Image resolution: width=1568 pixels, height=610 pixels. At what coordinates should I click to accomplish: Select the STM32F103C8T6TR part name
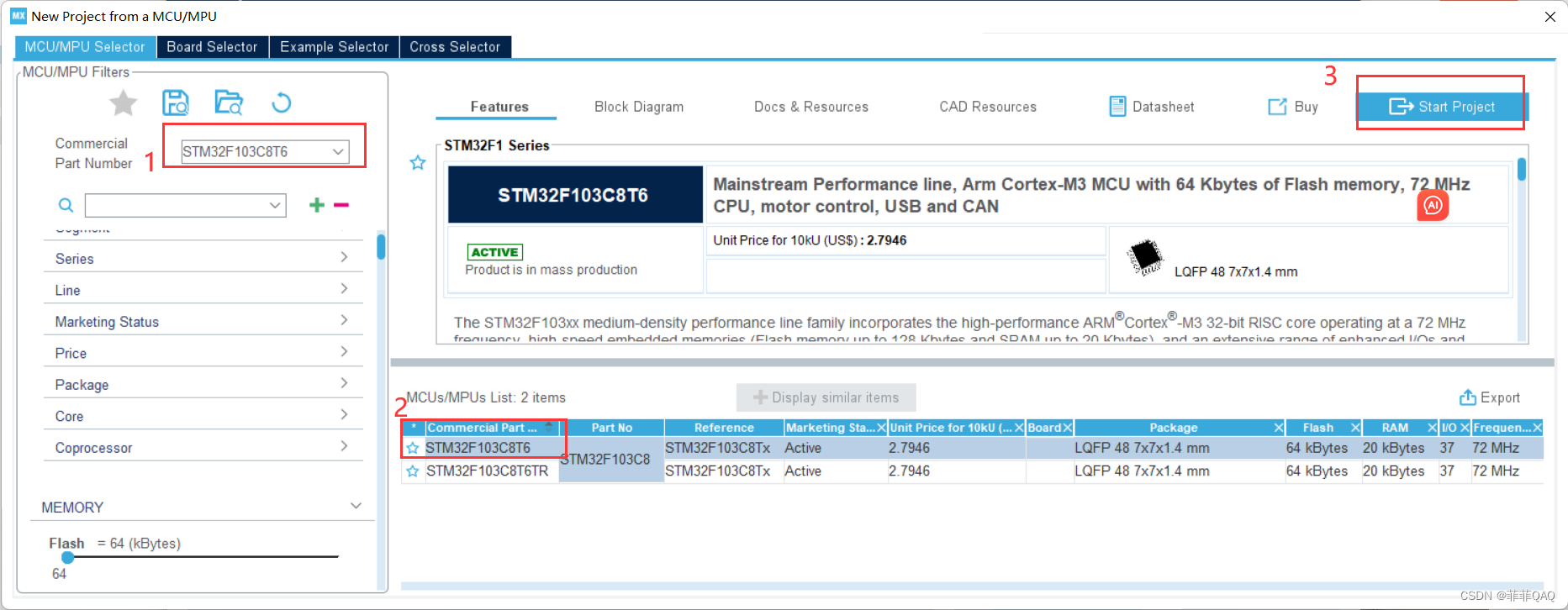click(x=487, y=471)
